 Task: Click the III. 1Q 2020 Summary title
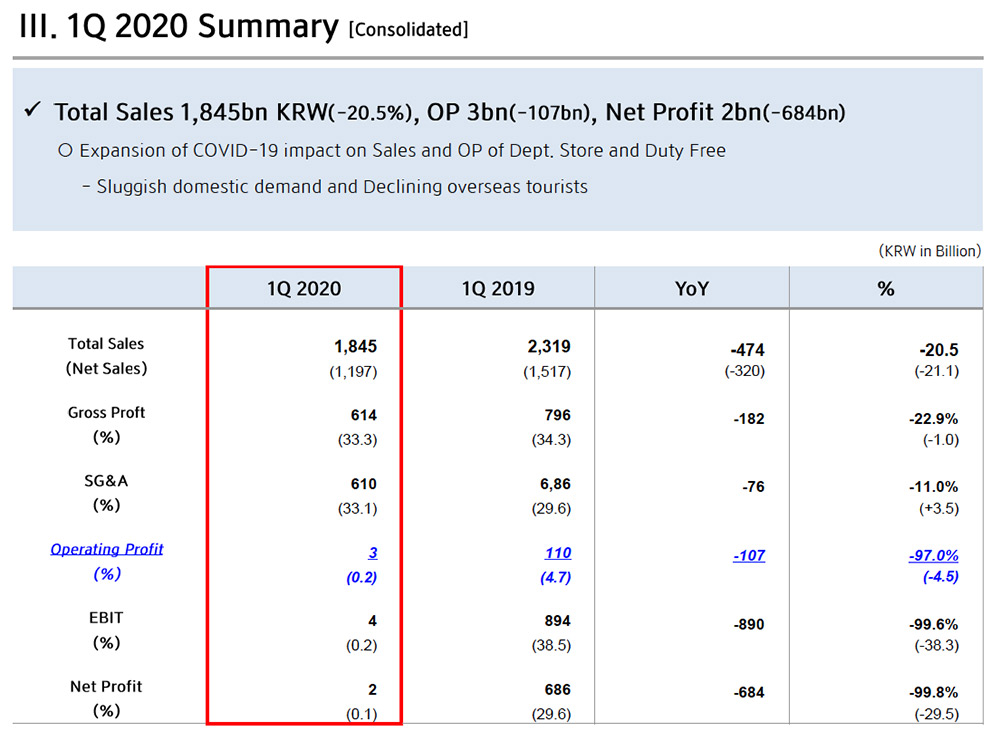[179, 27]
